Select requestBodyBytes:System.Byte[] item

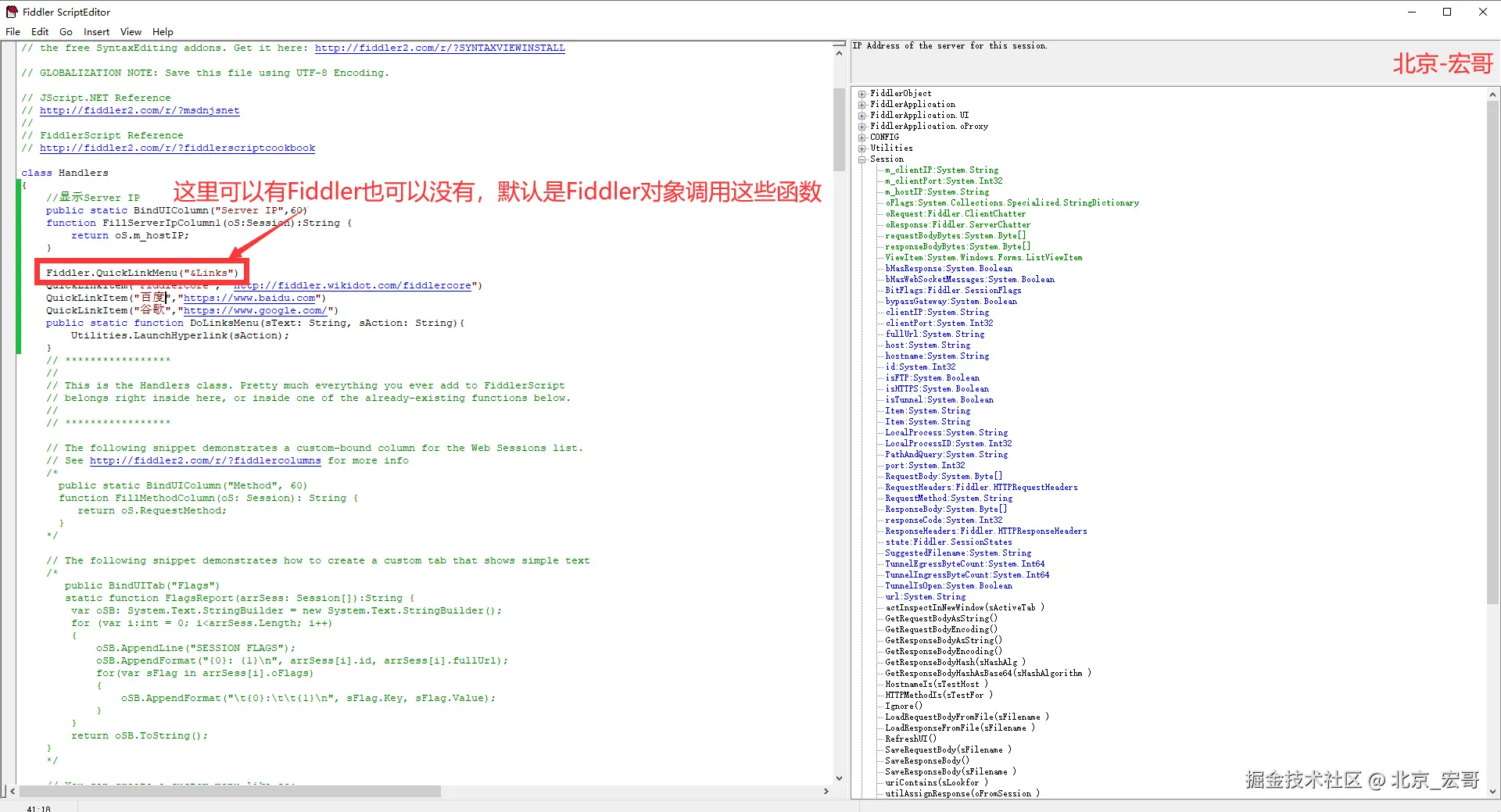click(x=955, y=236)
